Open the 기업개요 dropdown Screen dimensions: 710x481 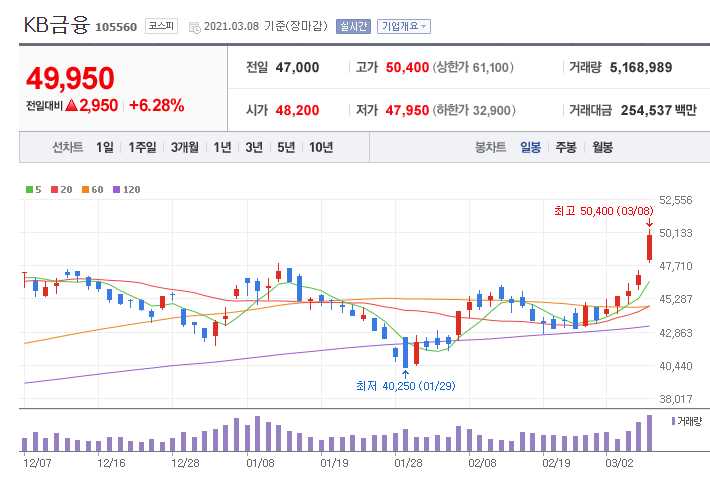(404, 26)
